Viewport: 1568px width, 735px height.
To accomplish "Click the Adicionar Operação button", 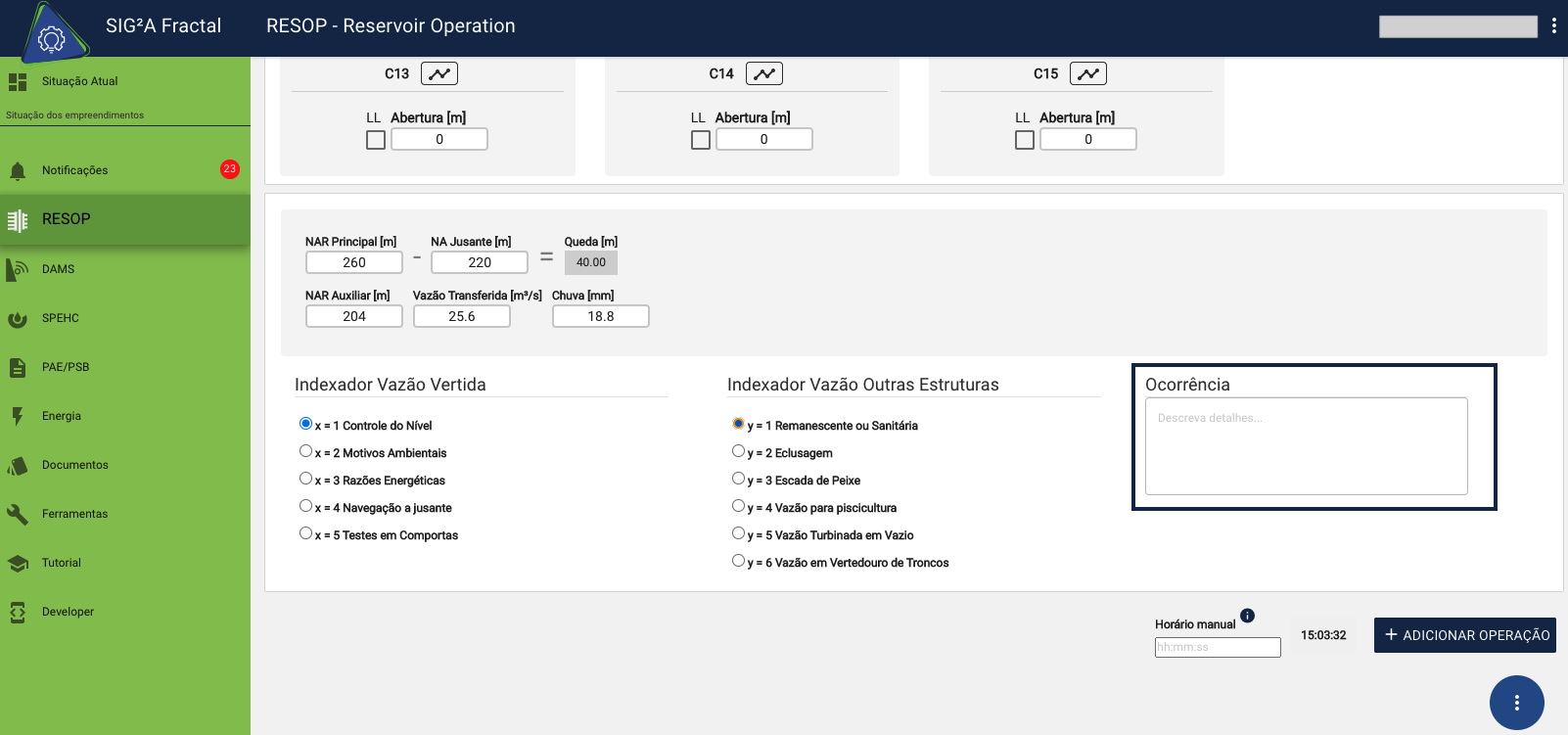I will click(x=1464, y=635).
